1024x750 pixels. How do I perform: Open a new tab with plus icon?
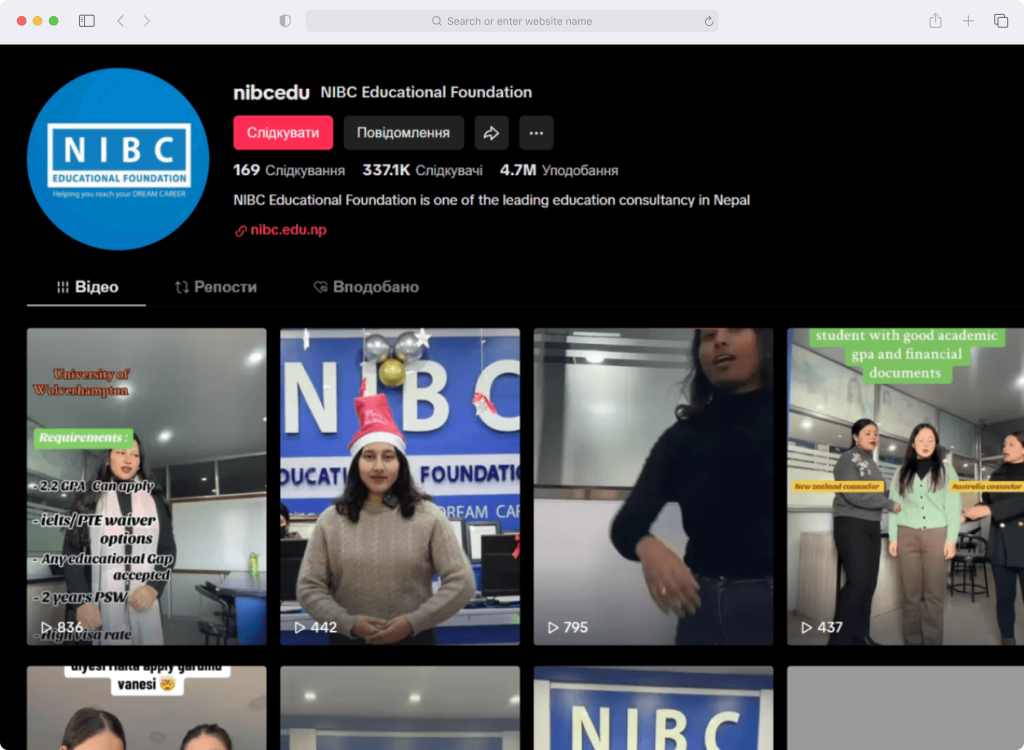pyautogui.click(x=968, y=21)
